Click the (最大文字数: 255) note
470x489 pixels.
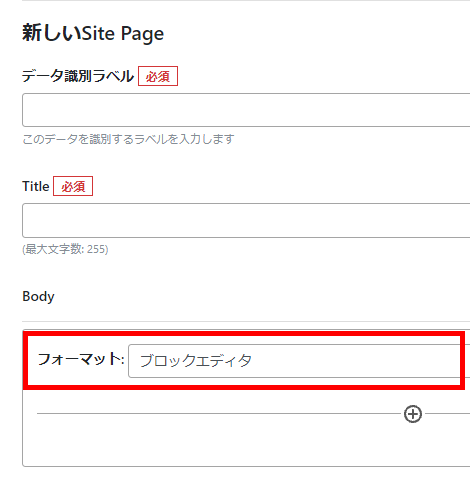coord(65,249)
